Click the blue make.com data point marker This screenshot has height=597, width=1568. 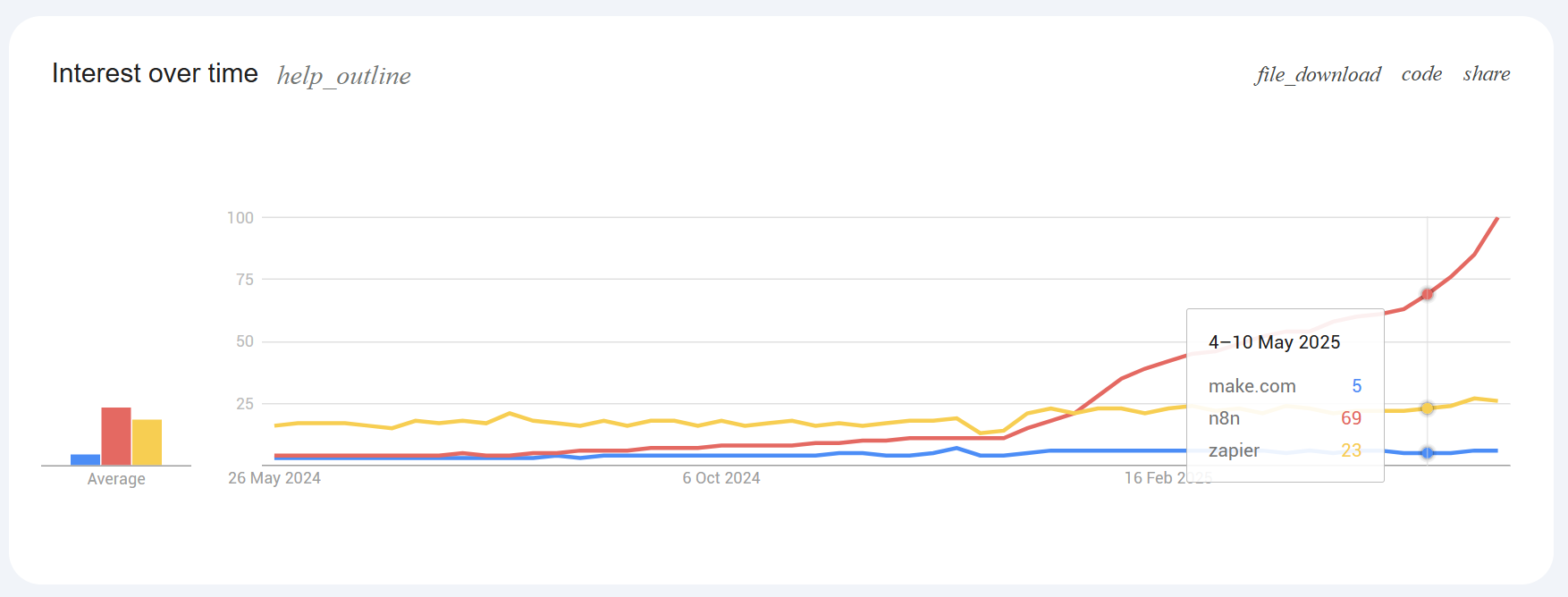pos(1428,453)
